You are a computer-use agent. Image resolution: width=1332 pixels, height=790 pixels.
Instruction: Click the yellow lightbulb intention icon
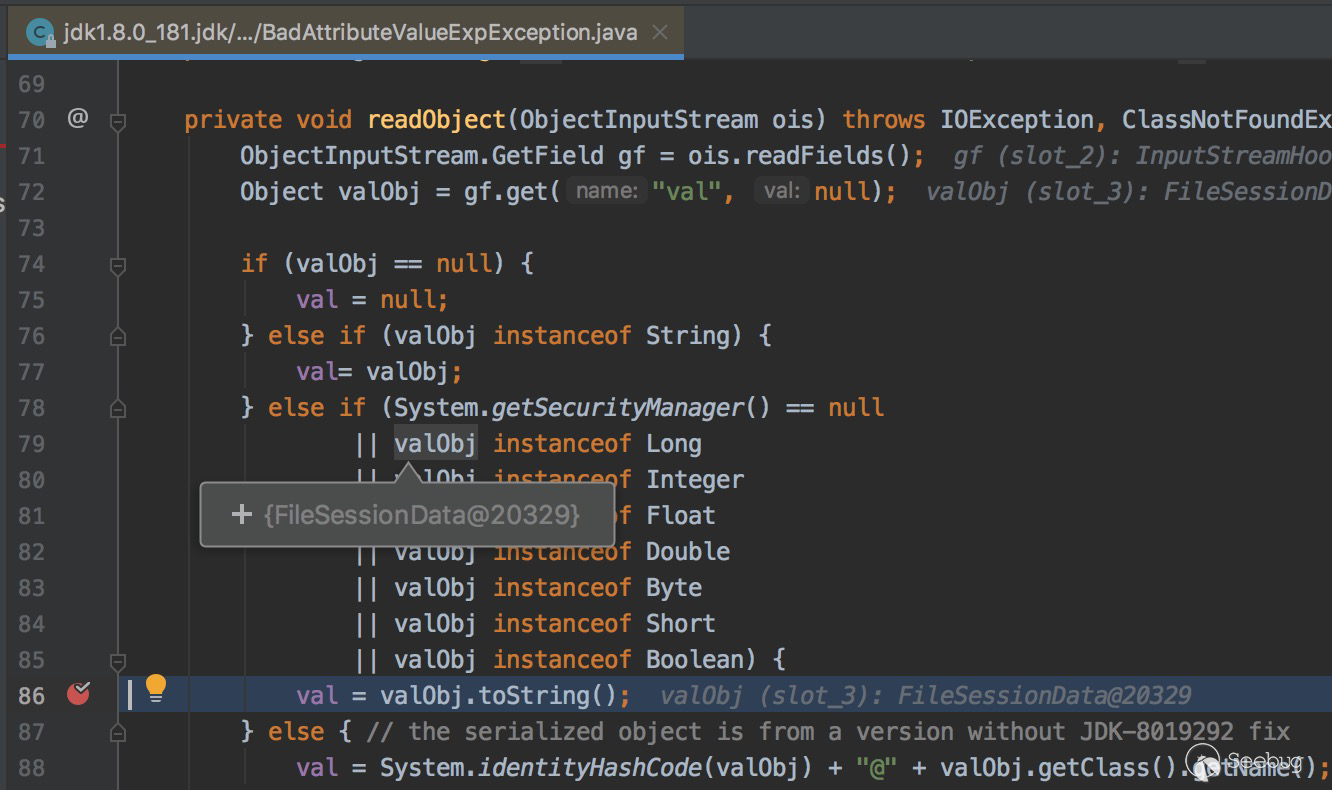(155, 687)
